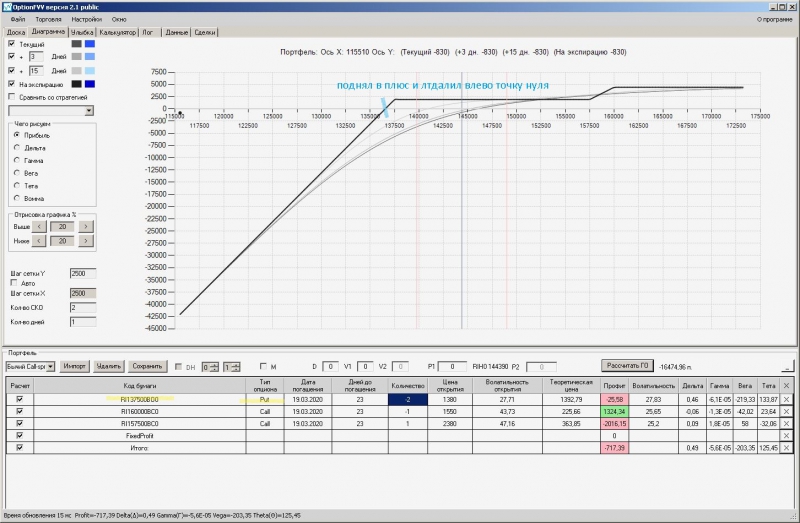Open the strategy comparison dropdown
This screenshot has width=800, height=523.
tap(89, 111)
